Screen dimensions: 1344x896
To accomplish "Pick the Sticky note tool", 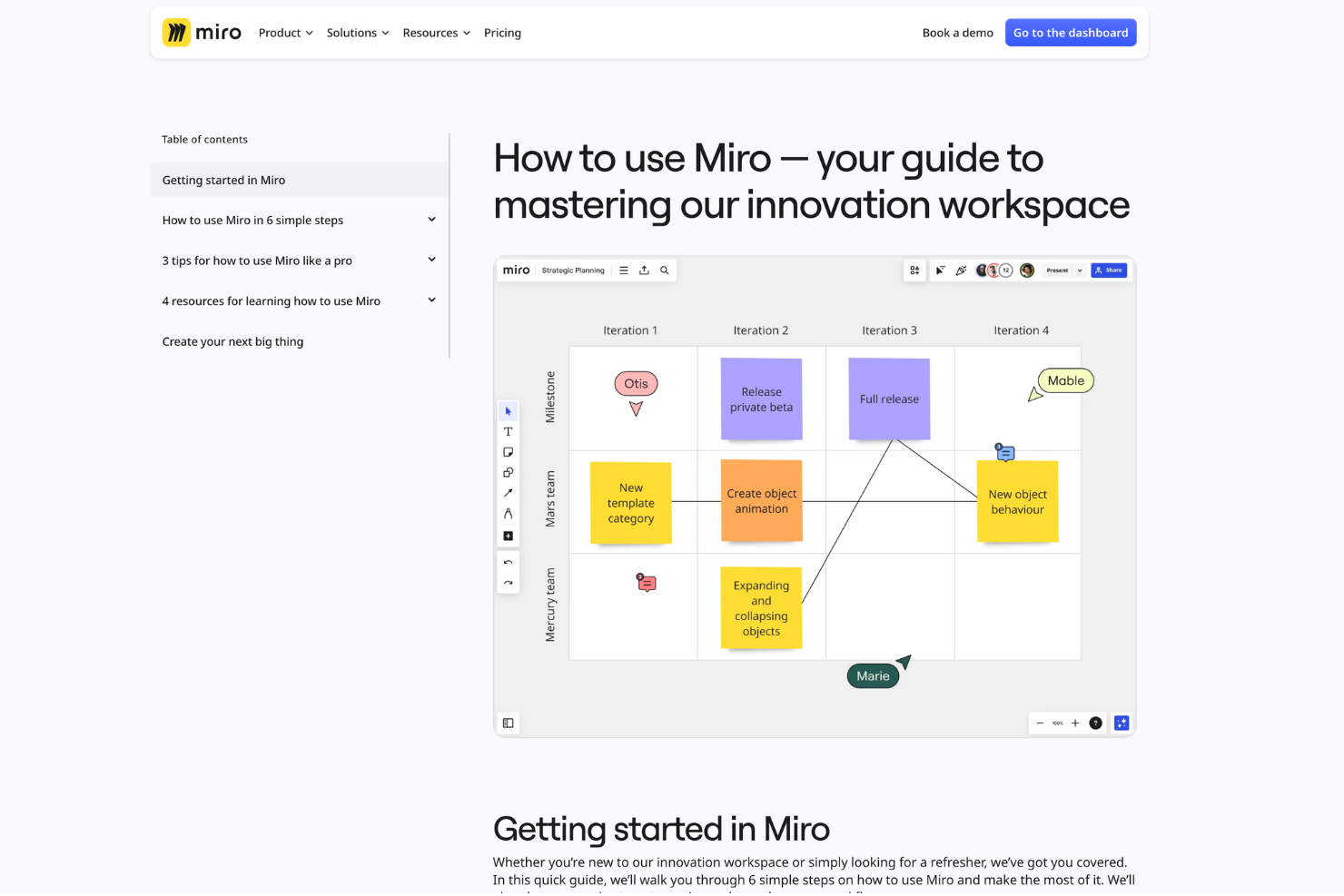I will (x=508, y=452).
